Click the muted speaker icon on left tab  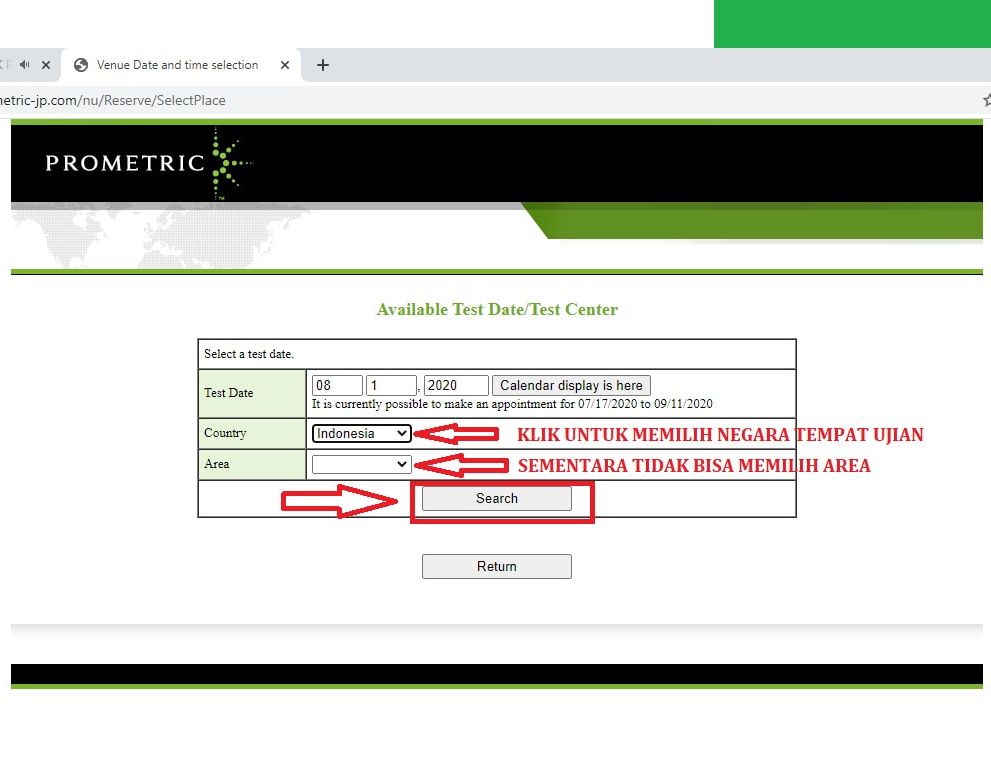[x=25, y=64]
